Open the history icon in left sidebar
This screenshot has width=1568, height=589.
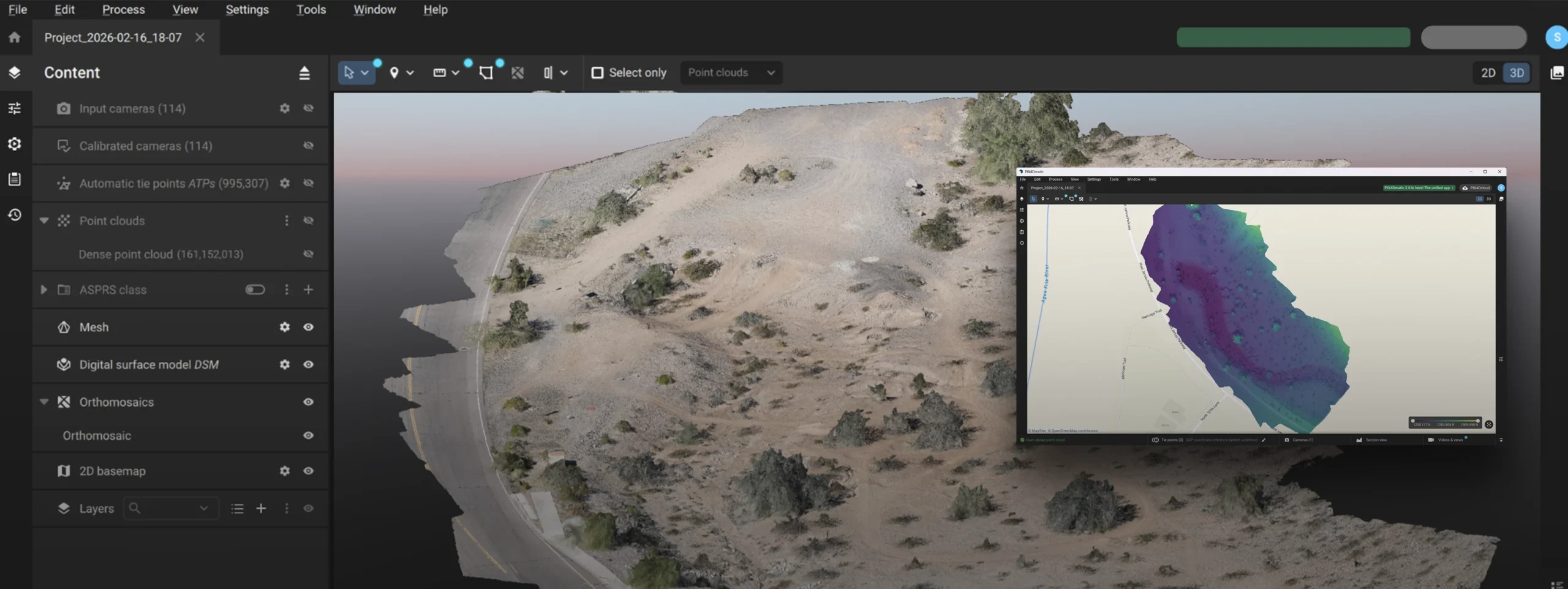point(15,215)
